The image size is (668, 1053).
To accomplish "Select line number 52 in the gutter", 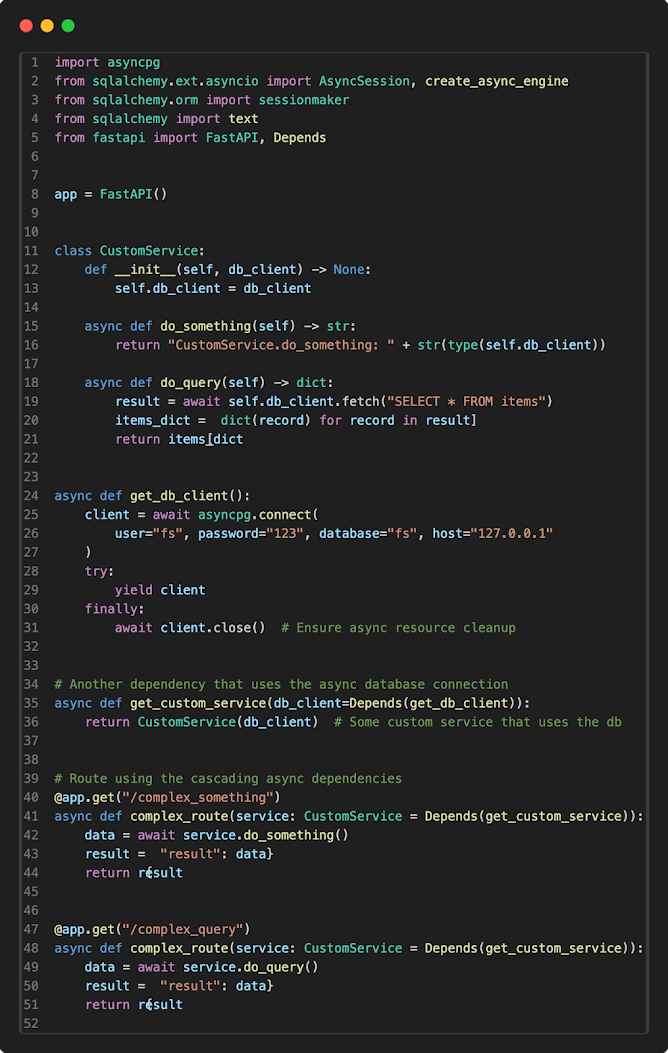I will click(x=32, y=1024).
